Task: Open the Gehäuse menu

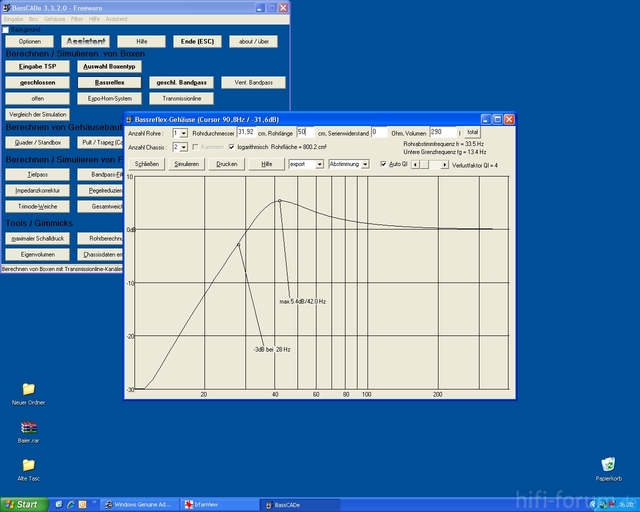Action: pyautogui.click(x=54, y=19)
